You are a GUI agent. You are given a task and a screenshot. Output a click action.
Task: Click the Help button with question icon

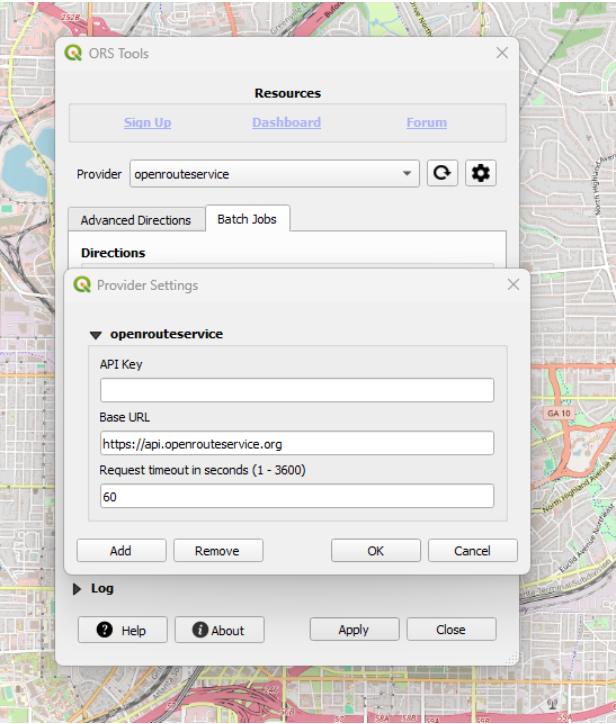(122, 630)
